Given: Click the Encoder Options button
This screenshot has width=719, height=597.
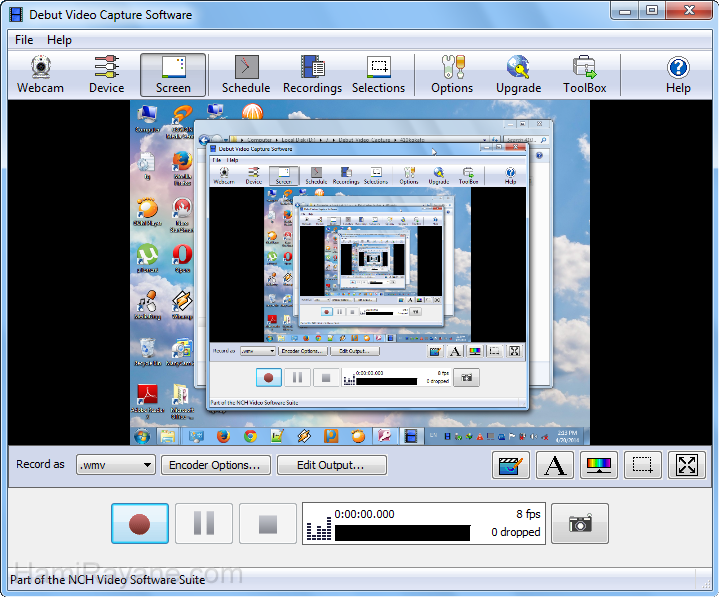Looking at the screenshot, I should pyautogui.click(x=215, y=465).
